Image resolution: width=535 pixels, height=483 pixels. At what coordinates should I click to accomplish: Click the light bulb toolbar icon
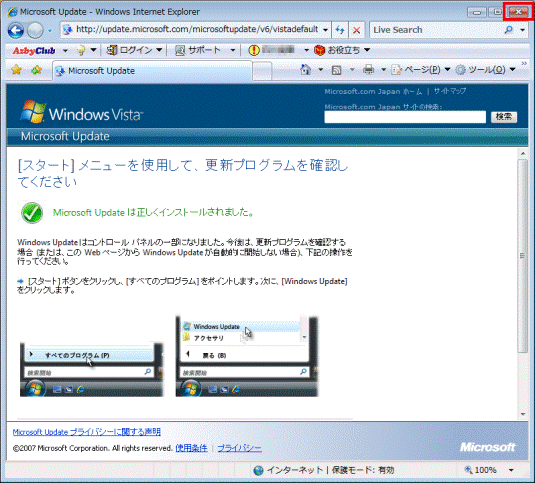click(81, 50)
